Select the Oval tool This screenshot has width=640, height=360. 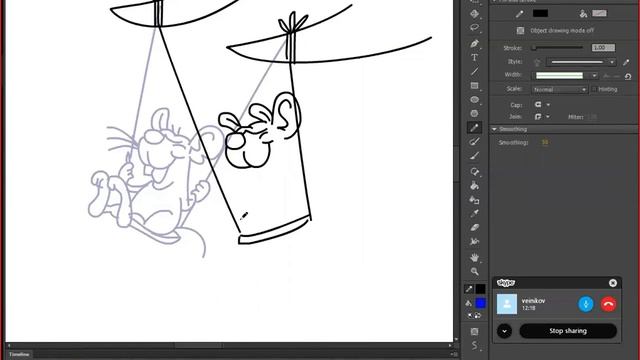[x=474, y=100]
